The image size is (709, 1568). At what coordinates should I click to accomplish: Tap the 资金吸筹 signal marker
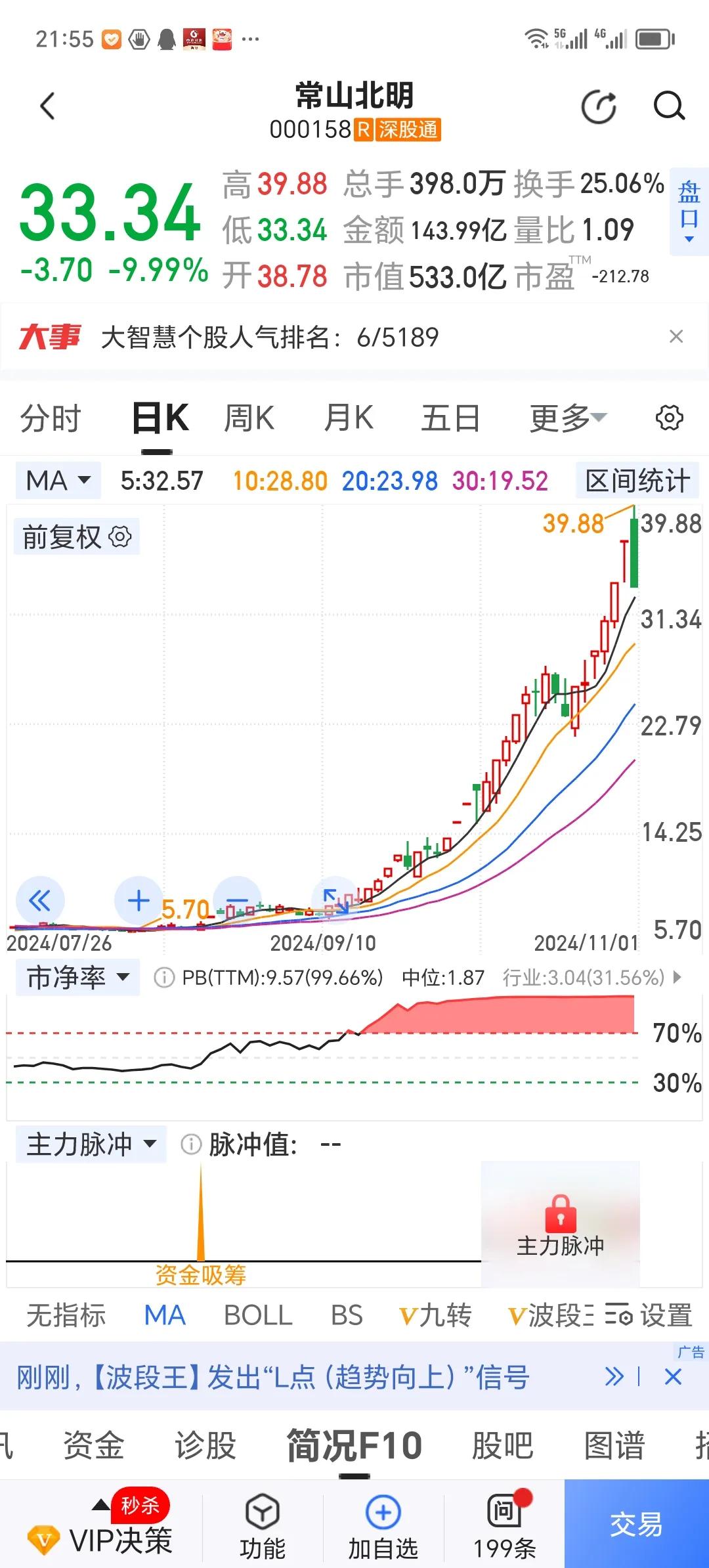[x=200, y=1274]
